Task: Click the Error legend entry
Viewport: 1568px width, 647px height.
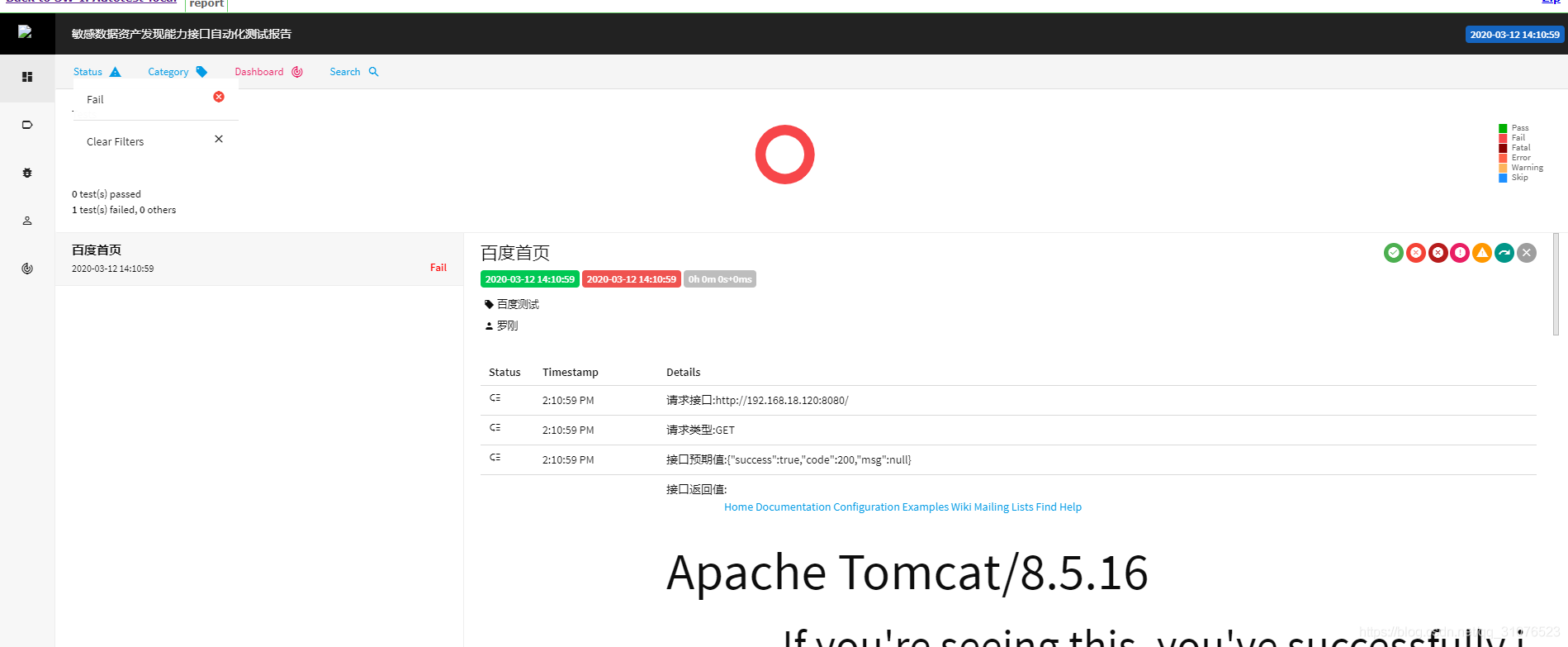Action: (1515, 158)
